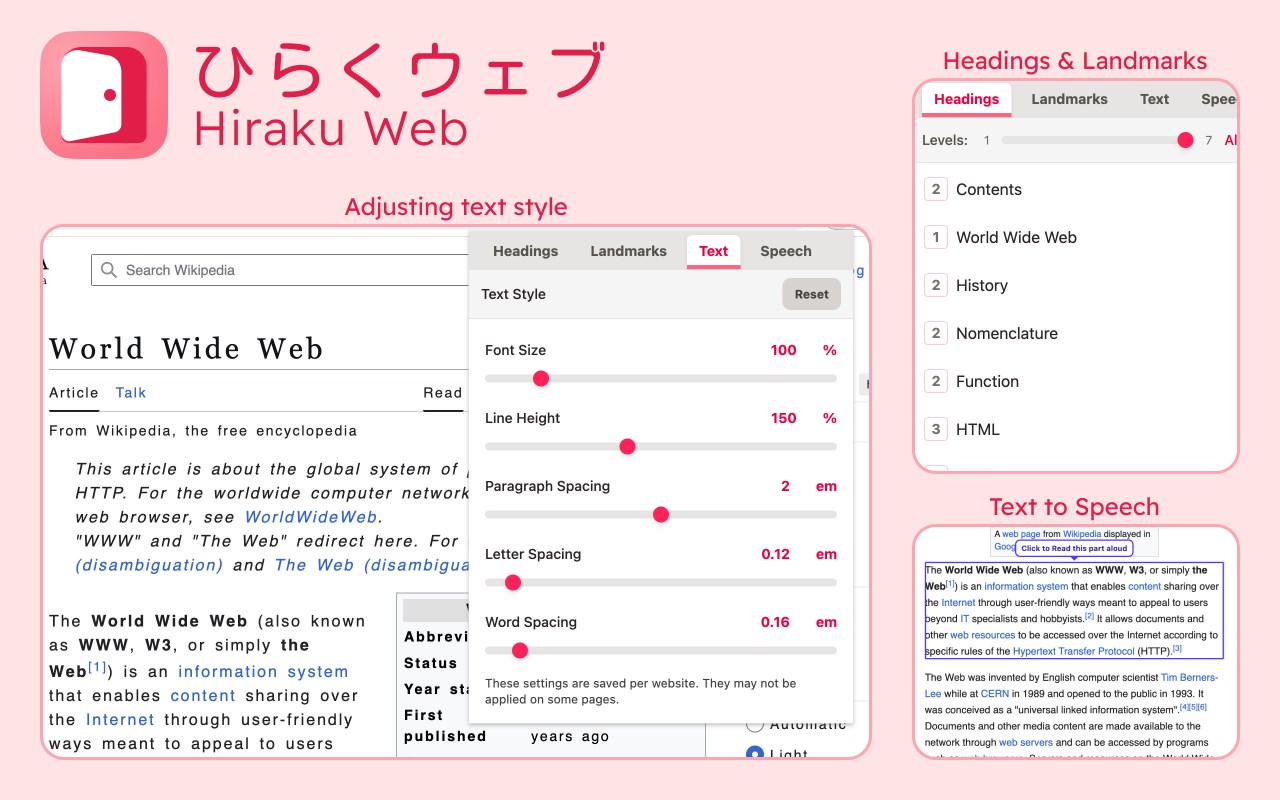Click the Line Height value 150

coord(784,418)
